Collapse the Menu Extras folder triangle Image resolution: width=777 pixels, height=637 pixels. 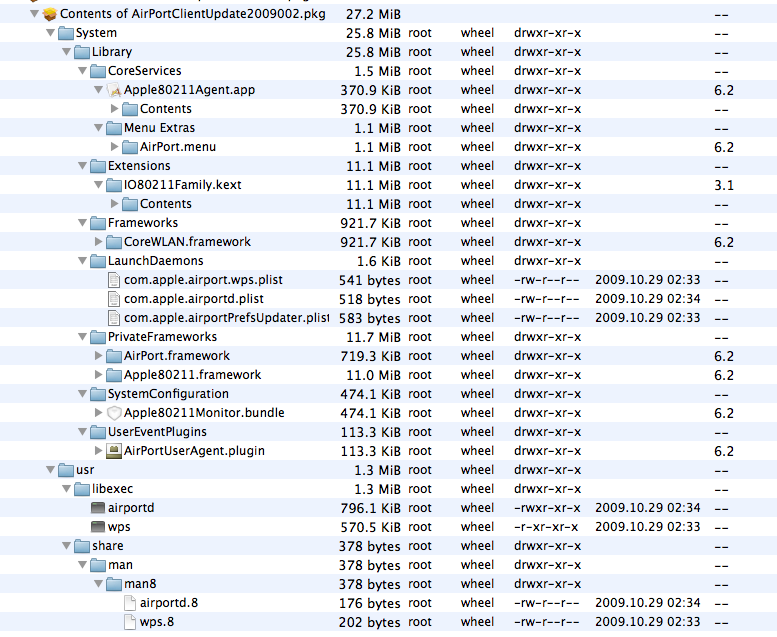[99, 128]
